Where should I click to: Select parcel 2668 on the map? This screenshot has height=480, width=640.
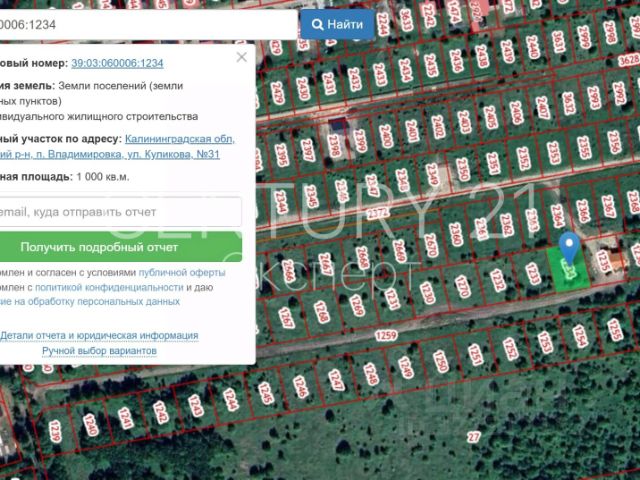[362, 258]
